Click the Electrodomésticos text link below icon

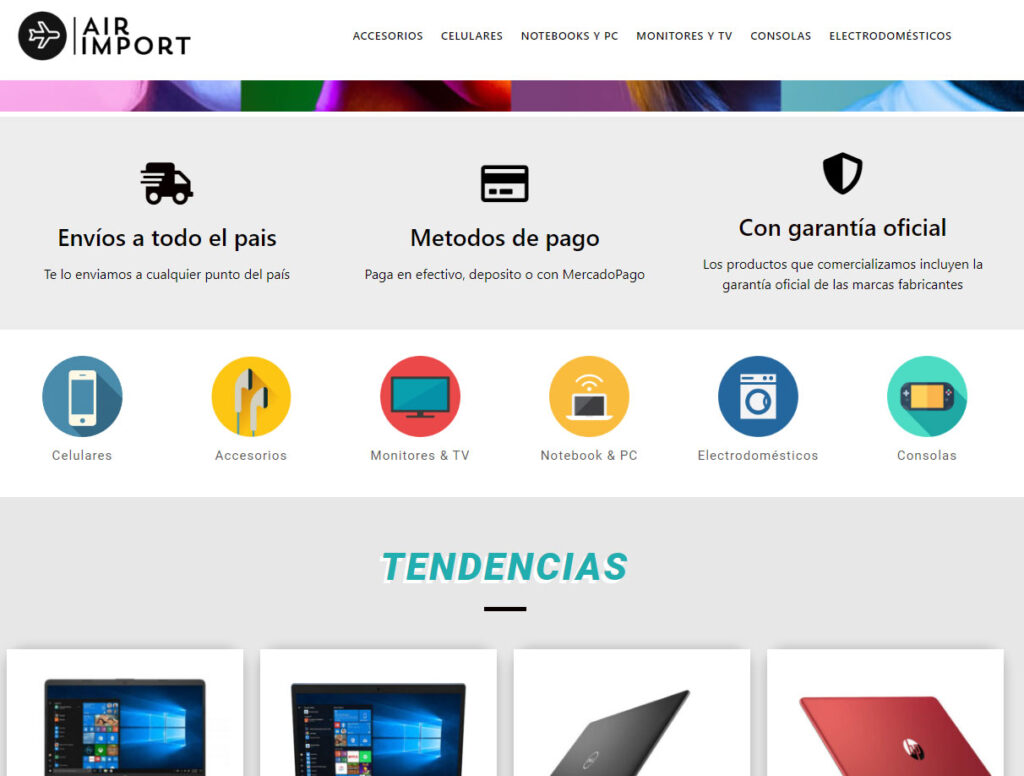758,455
